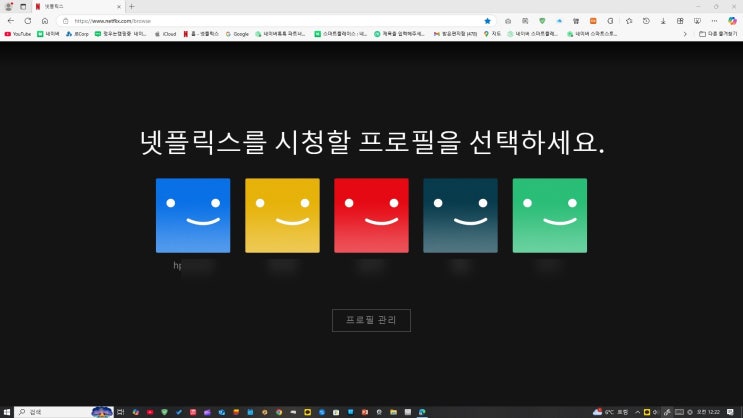Screen dimensions: 743x418
Task: Open the Edge profile avatar icon
Action: click(x=8, y=7)
